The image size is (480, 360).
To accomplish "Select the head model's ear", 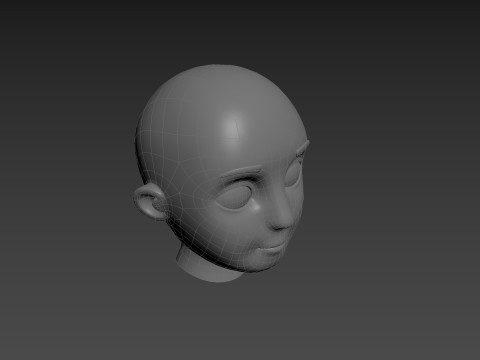I will coord(151,202).
